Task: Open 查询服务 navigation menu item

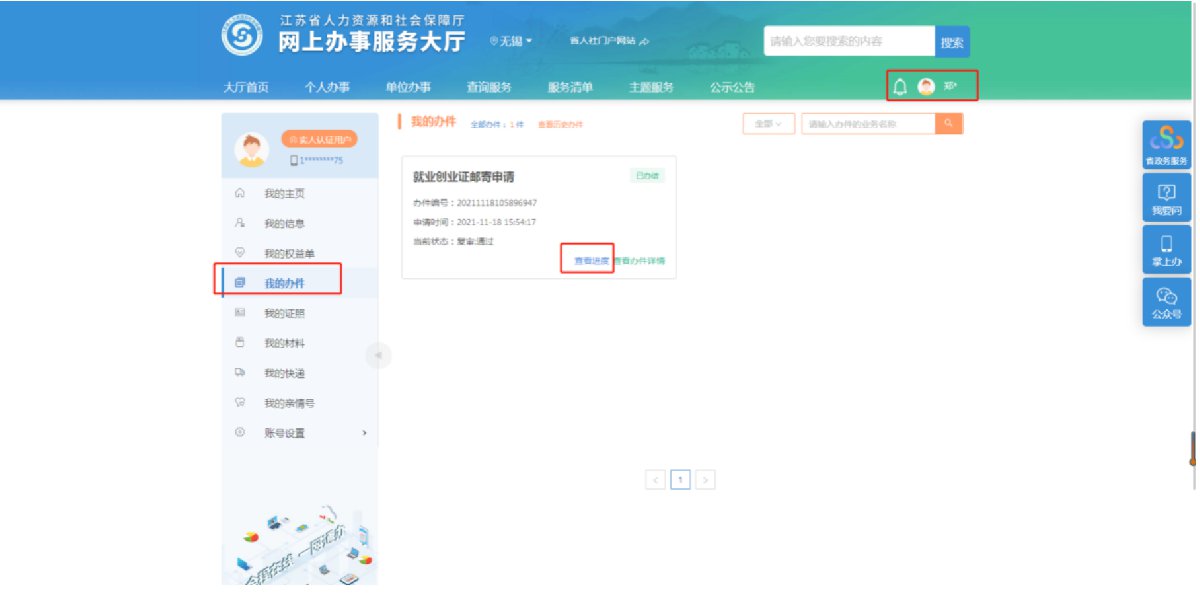Action: click(x=488, y=87)
